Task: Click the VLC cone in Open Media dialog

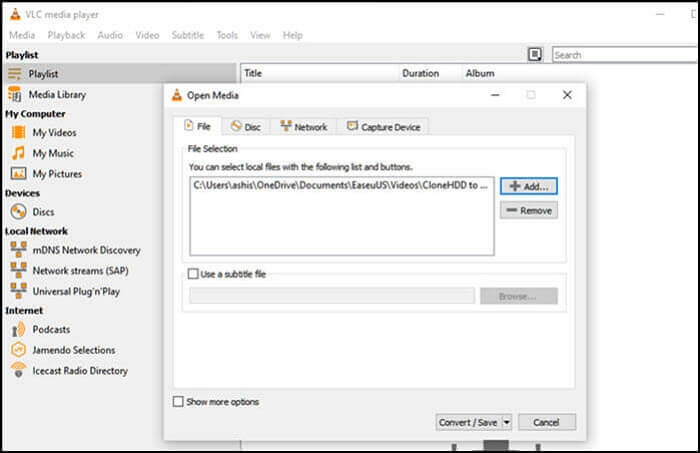Action: 177,95
